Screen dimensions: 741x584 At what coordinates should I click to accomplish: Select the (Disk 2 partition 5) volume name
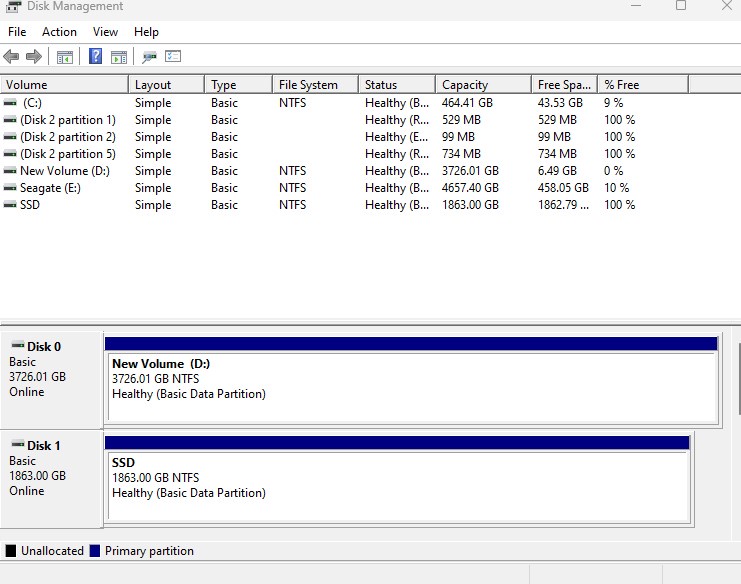click(x=68, y=154)
